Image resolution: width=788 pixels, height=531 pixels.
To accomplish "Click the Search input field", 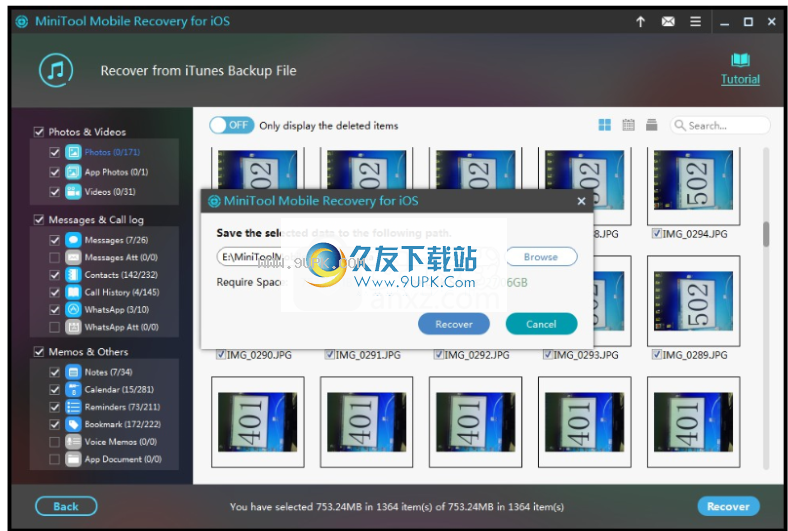I will click(x=720, y=125).
